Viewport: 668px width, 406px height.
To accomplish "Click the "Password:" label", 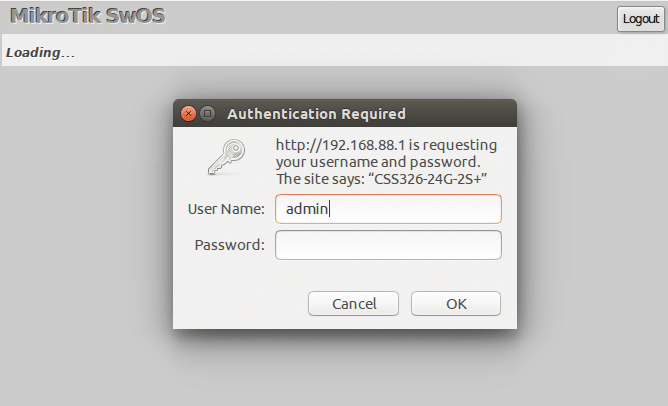I will [x=230, y=245].
